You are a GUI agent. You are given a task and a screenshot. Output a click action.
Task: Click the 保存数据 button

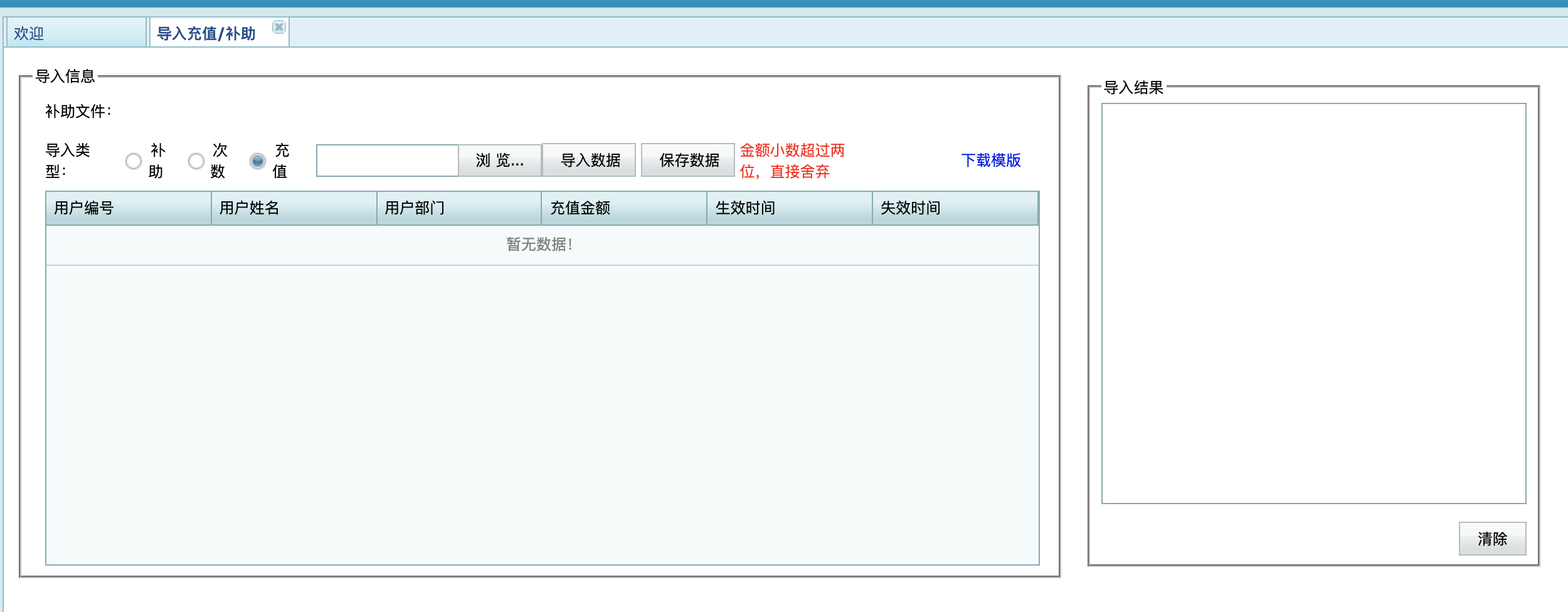(688, 160)
